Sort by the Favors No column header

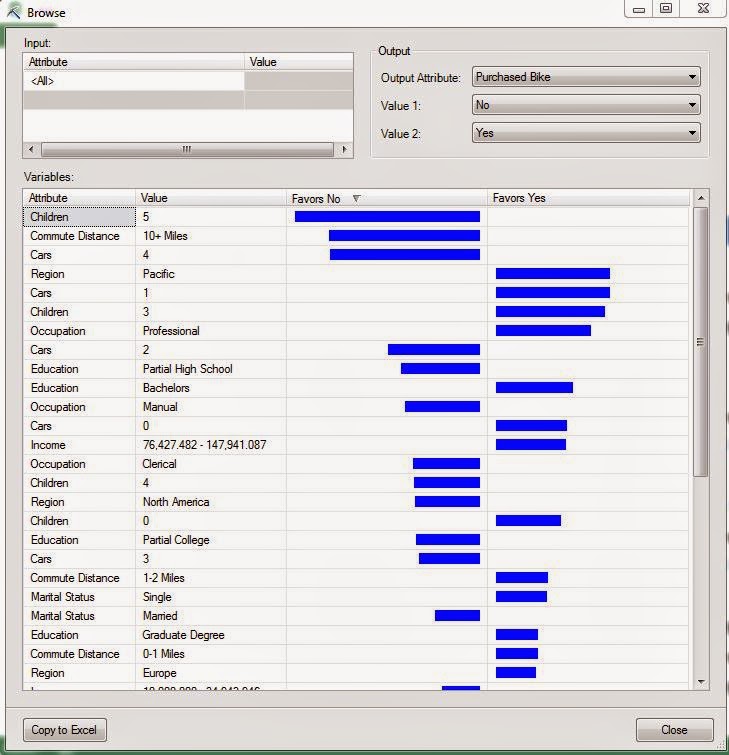(x=387, y=198)
